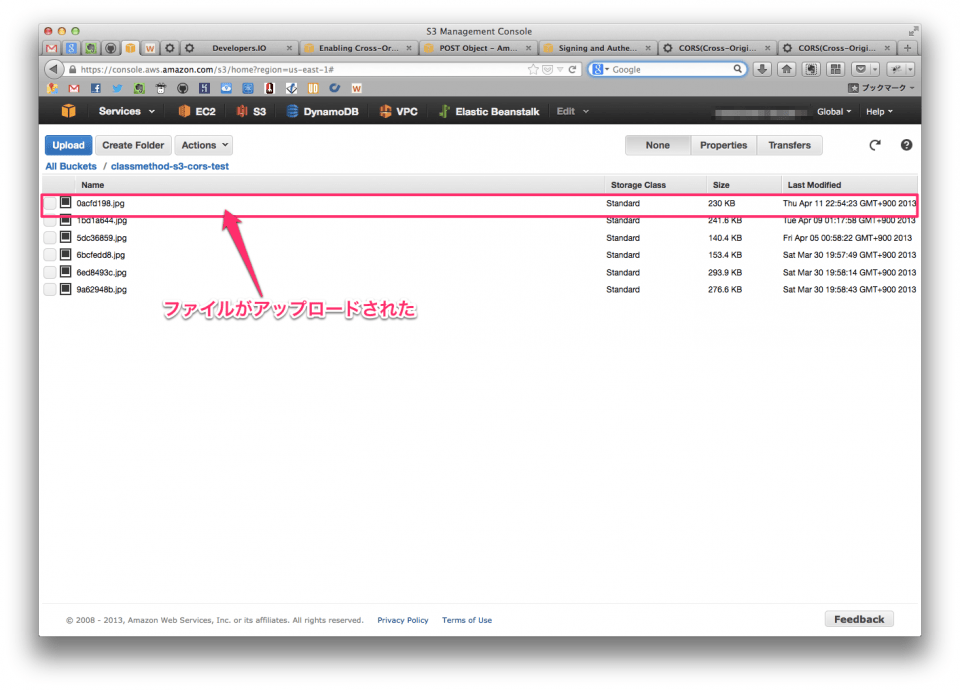
Task: Switch to the Transfers panel tab
Action: click(790, 145)
